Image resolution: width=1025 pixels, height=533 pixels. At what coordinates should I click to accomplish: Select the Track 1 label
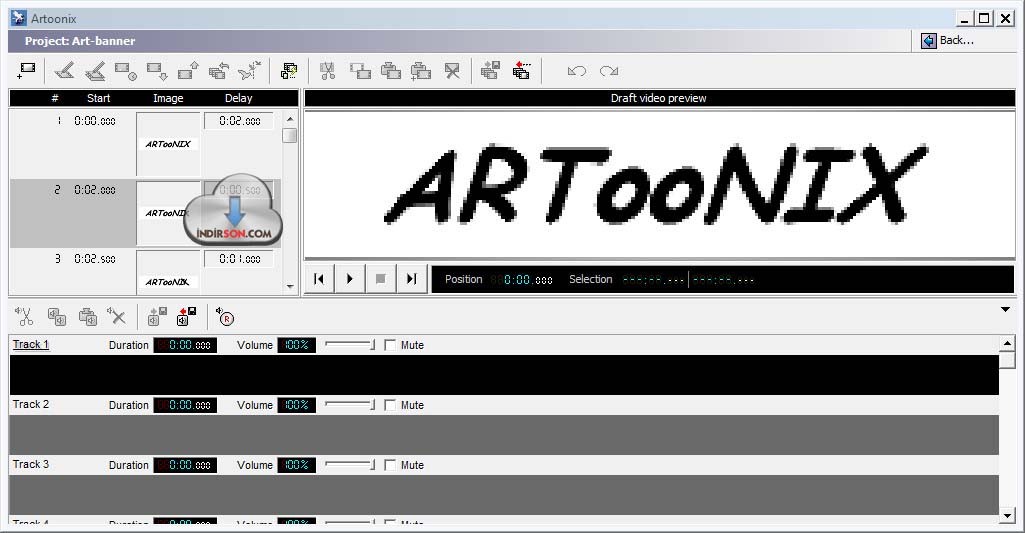point(31,345)
